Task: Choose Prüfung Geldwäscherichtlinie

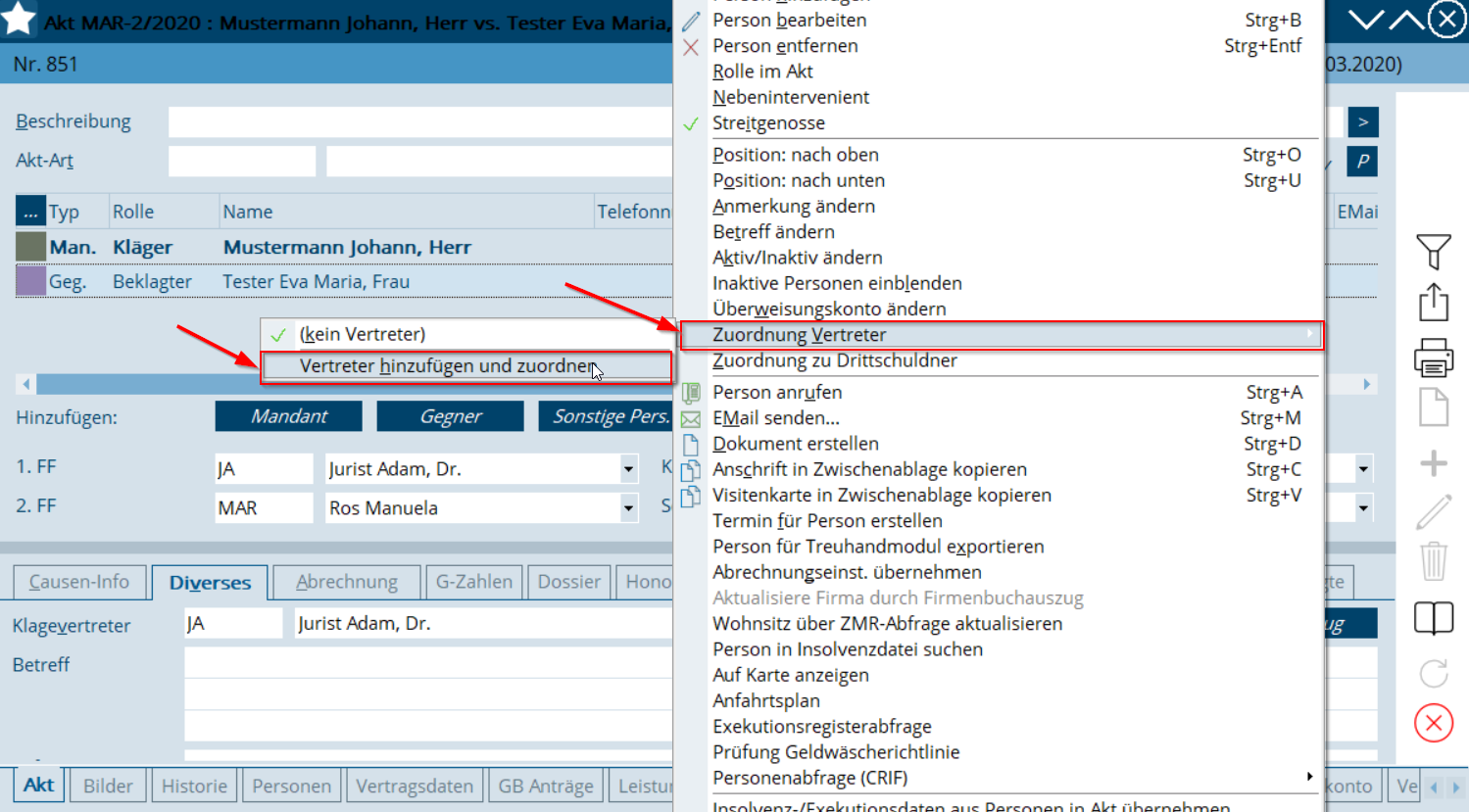Action: tap(1000, 752)
